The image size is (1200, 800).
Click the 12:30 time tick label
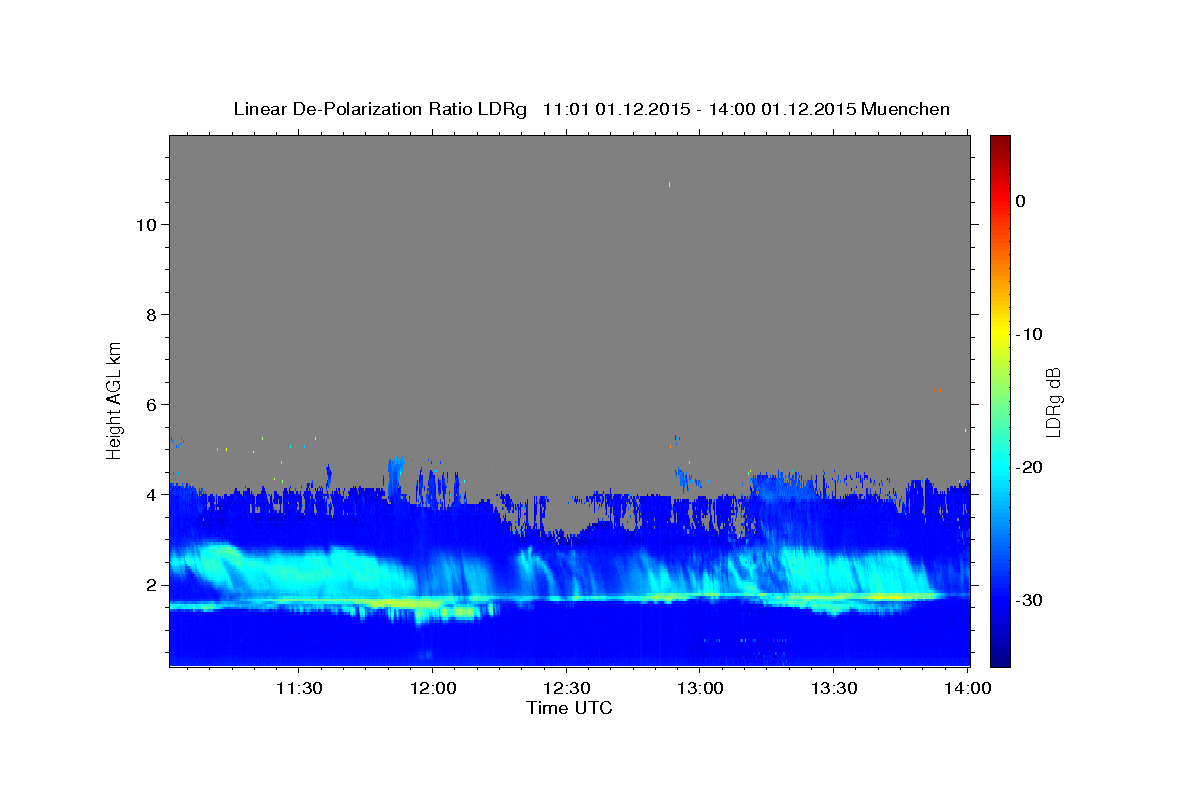pyautogui.click(x=566, y=688)
